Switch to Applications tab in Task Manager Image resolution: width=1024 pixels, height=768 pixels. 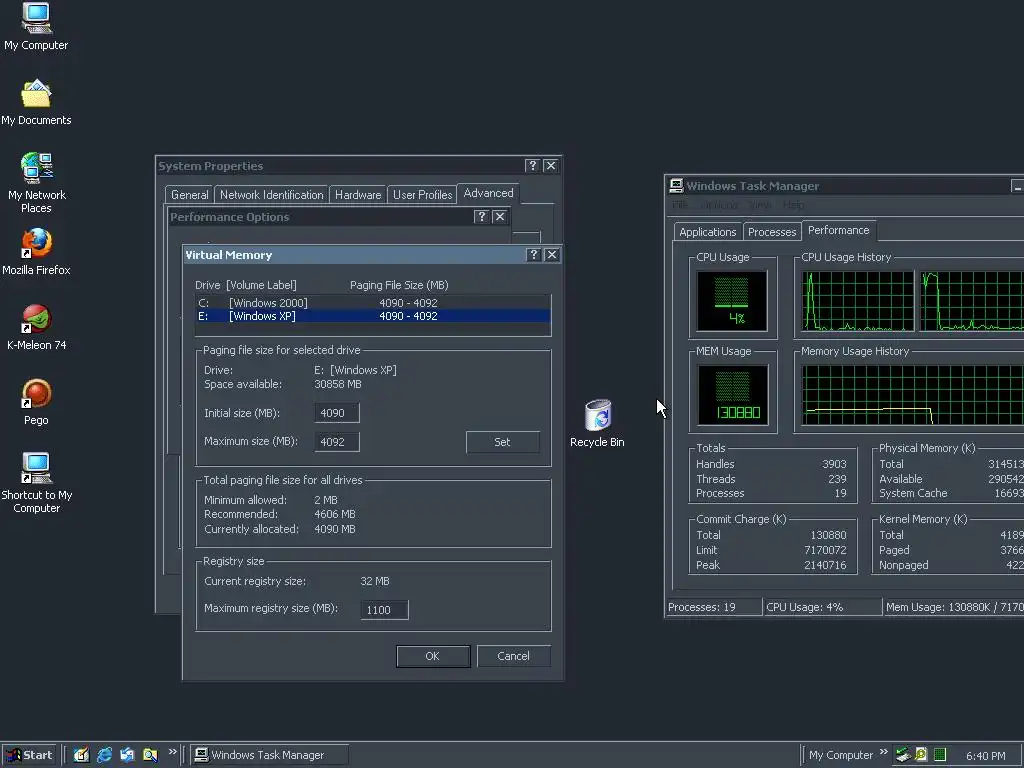707,232
